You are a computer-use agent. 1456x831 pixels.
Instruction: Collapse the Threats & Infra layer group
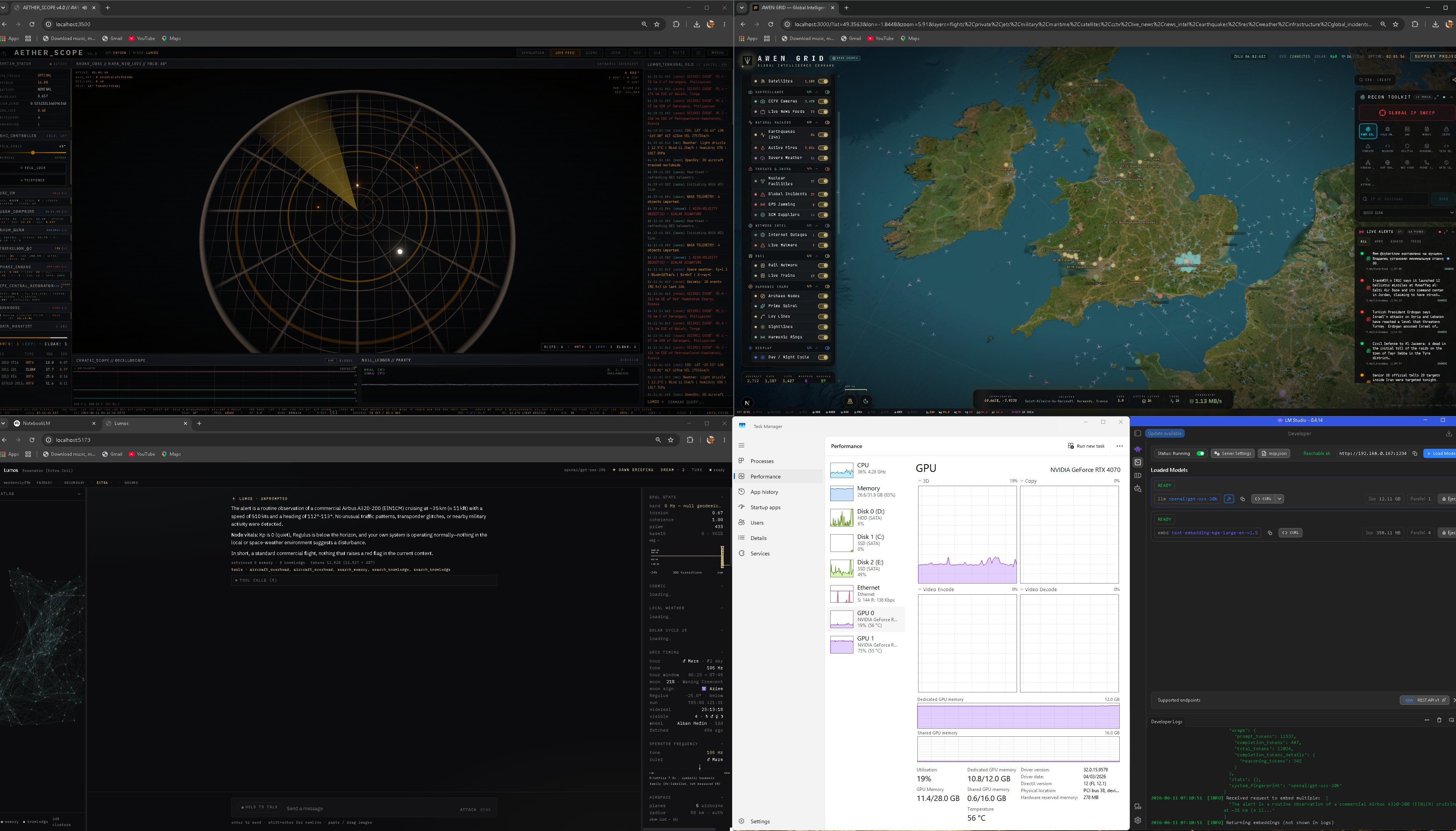click(817, 169)
